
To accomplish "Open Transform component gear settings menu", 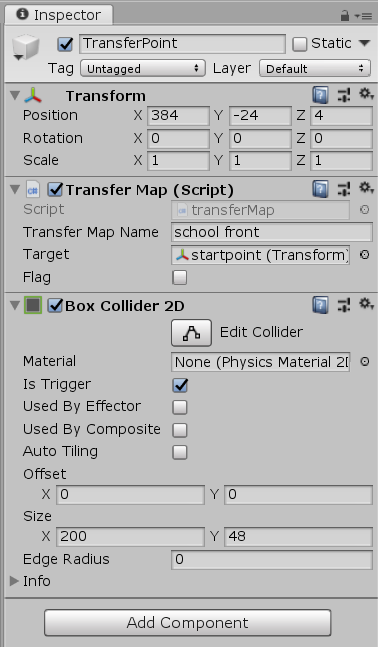I will (366, 94).
